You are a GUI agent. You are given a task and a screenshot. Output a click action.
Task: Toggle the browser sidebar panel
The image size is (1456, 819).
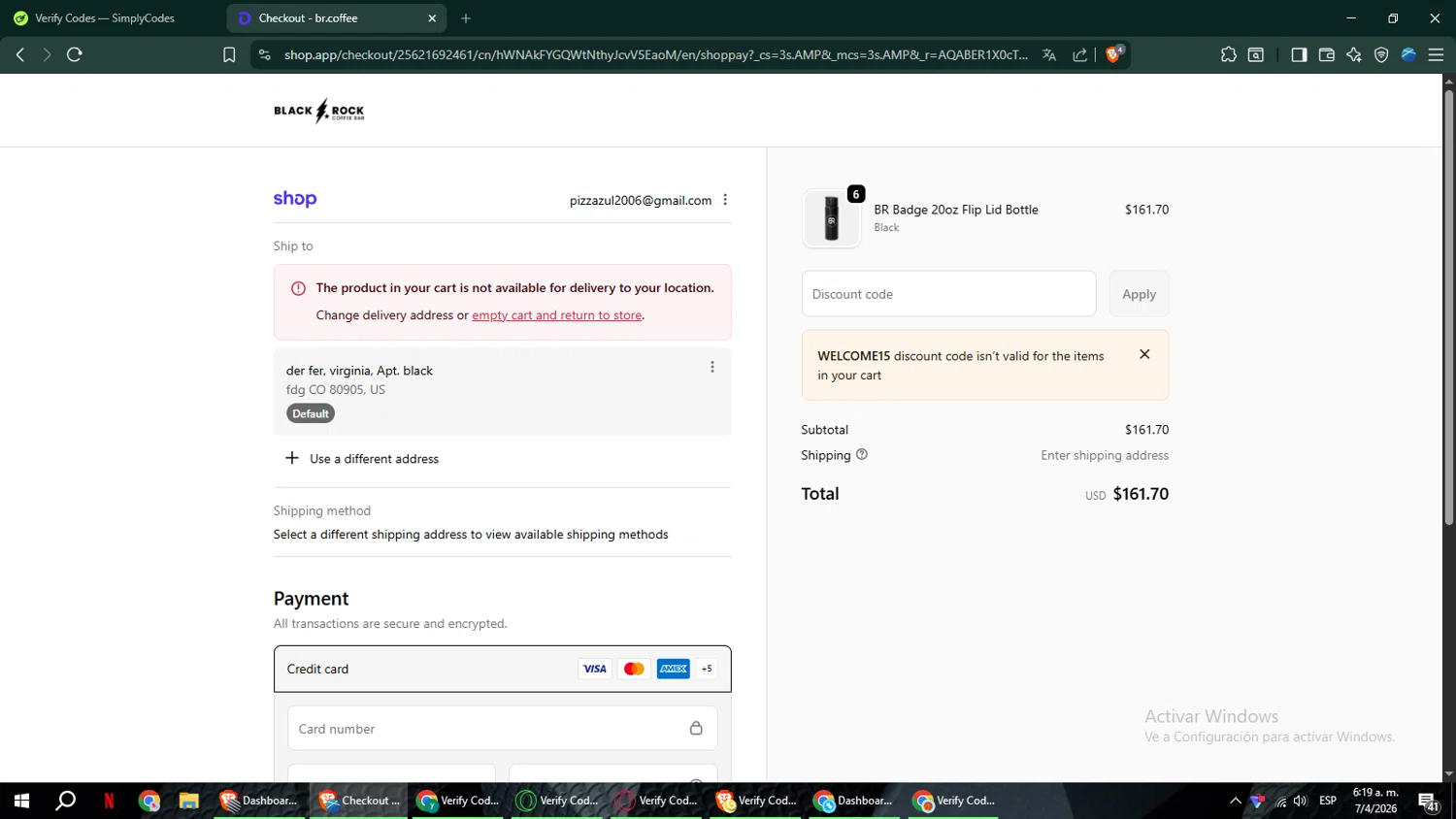(x=1299, y=55)
